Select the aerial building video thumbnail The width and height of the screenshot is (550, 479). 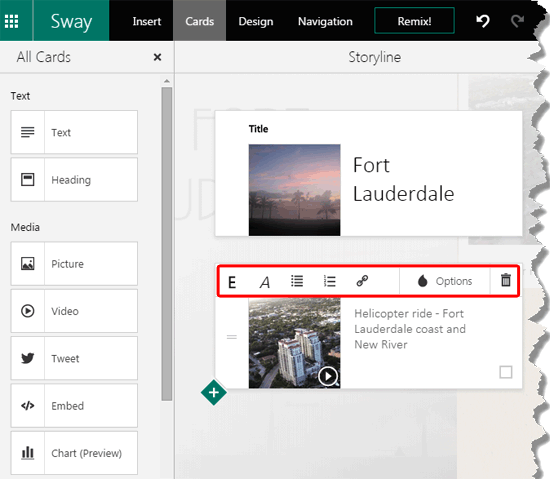pyautogui.click(x=294, y=343)
